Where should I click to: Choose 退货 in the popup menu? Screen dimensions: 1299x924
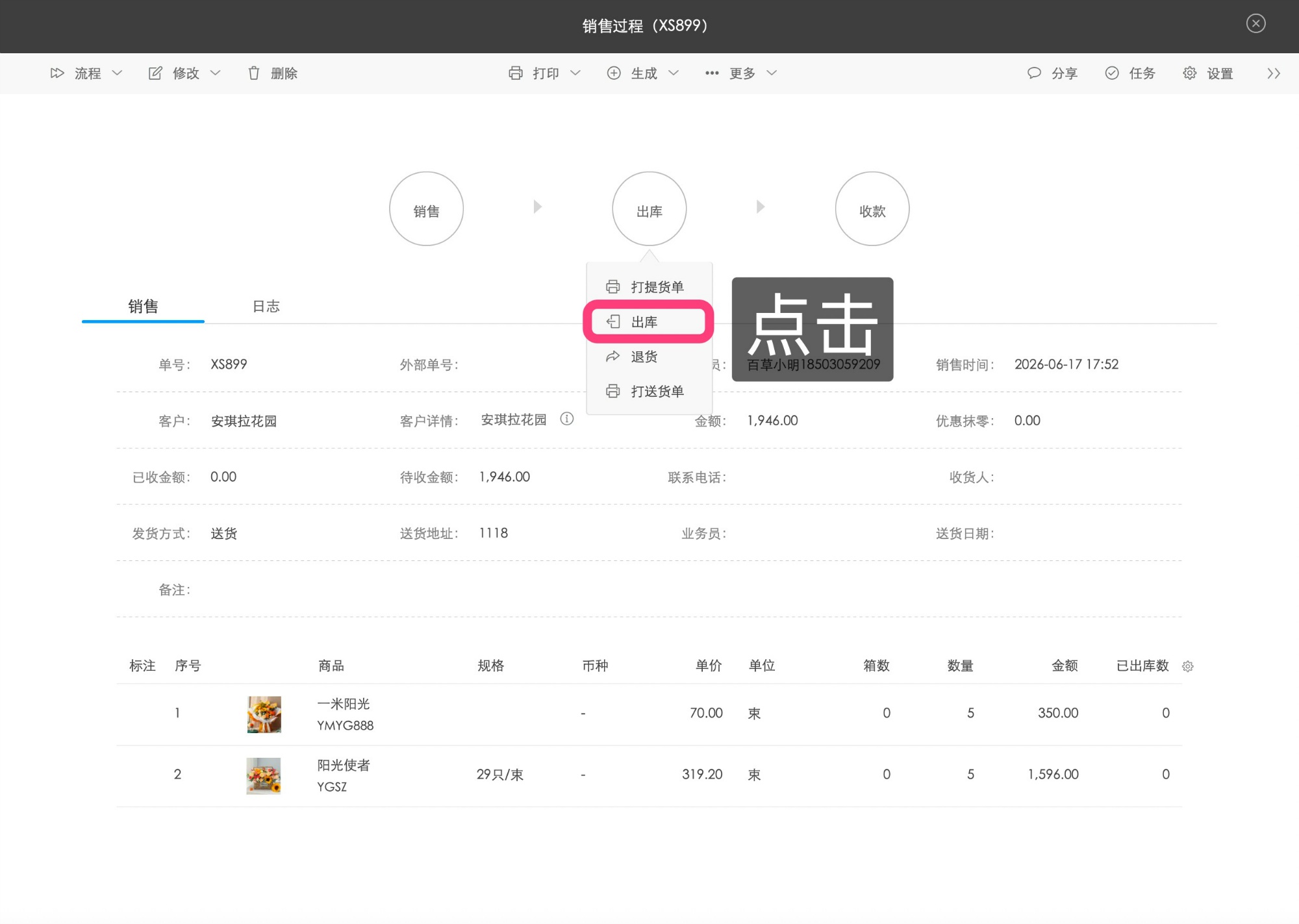tap(649, 356)
